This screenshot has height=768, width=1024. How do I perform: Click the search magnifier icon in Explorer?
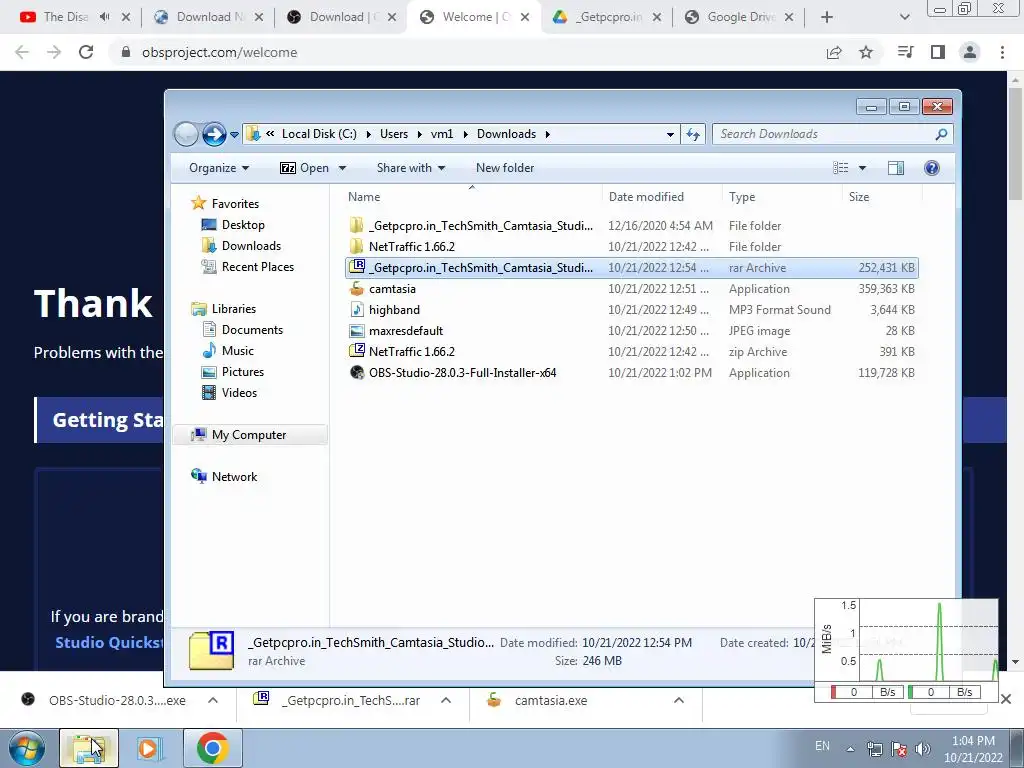tap(941, 134)
